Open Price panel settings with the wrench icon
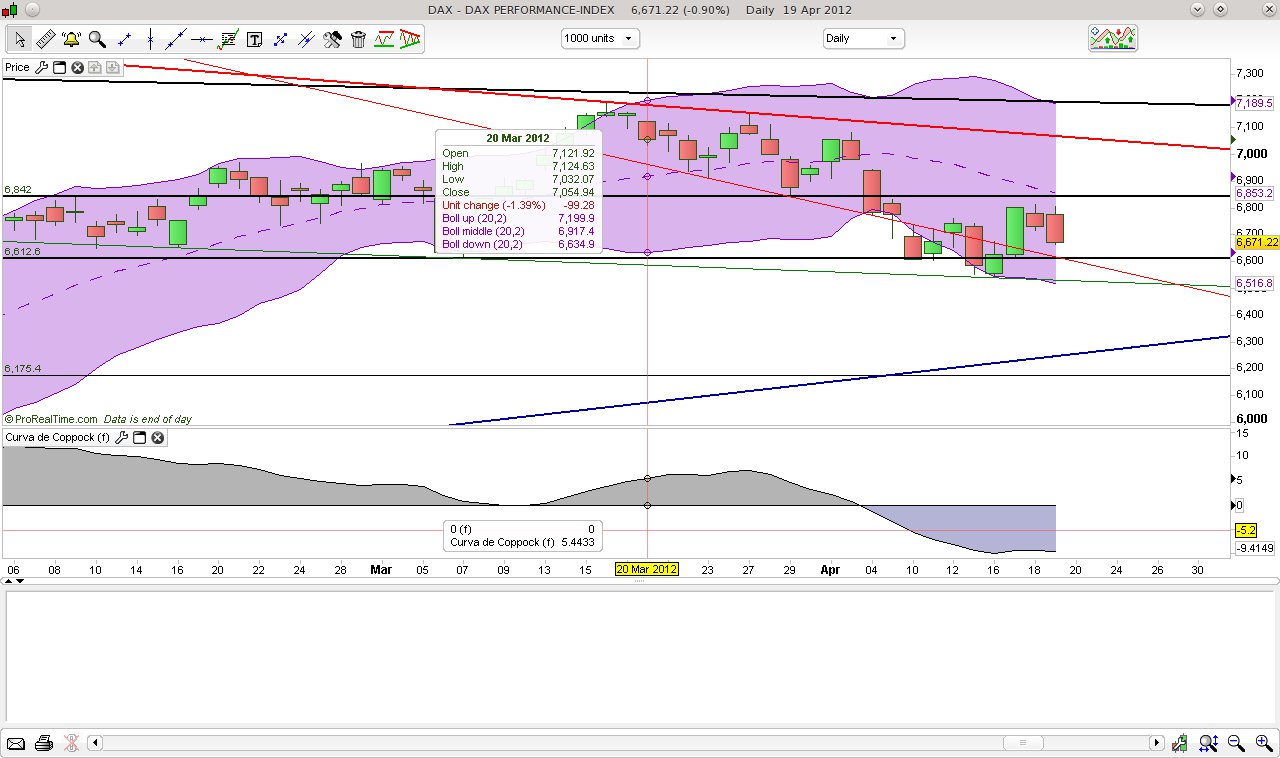 tap(41, 67)
